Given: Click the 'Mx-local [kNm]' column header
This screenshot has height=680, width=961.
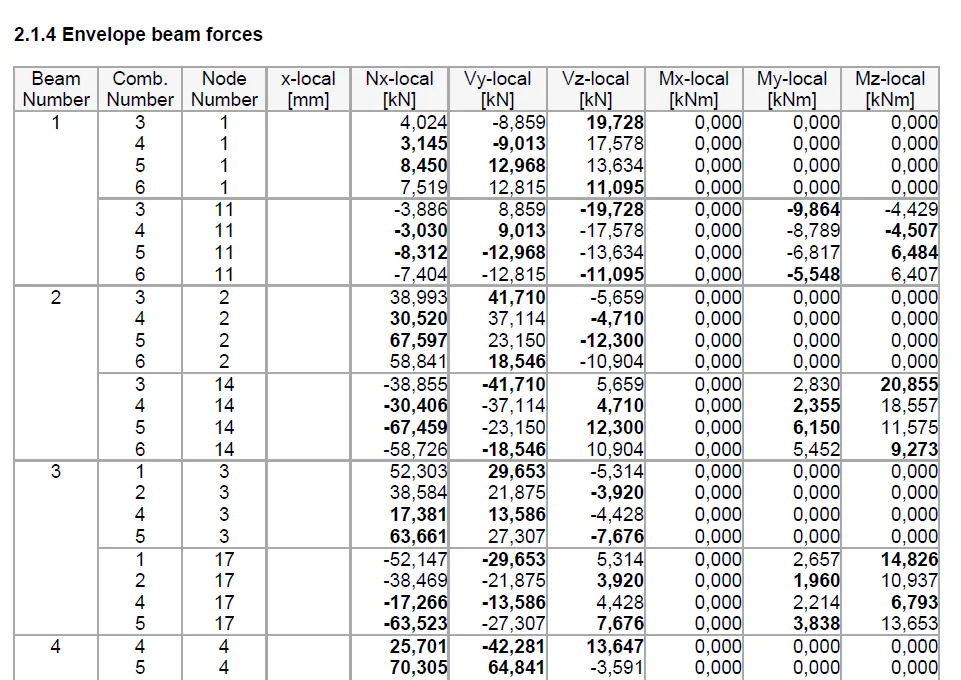Looking at the screenshot, I should (x=694, y=89).
